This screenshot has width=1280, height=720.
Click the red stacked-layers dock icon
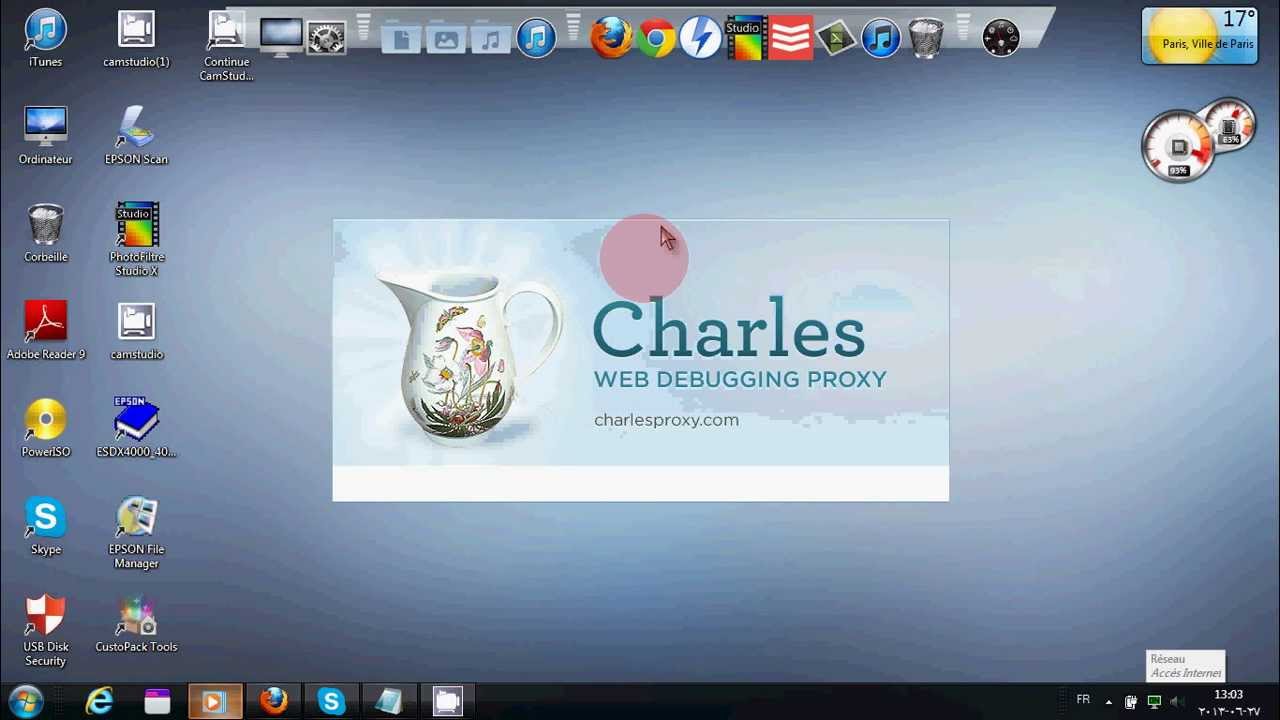tap(791, 39)
